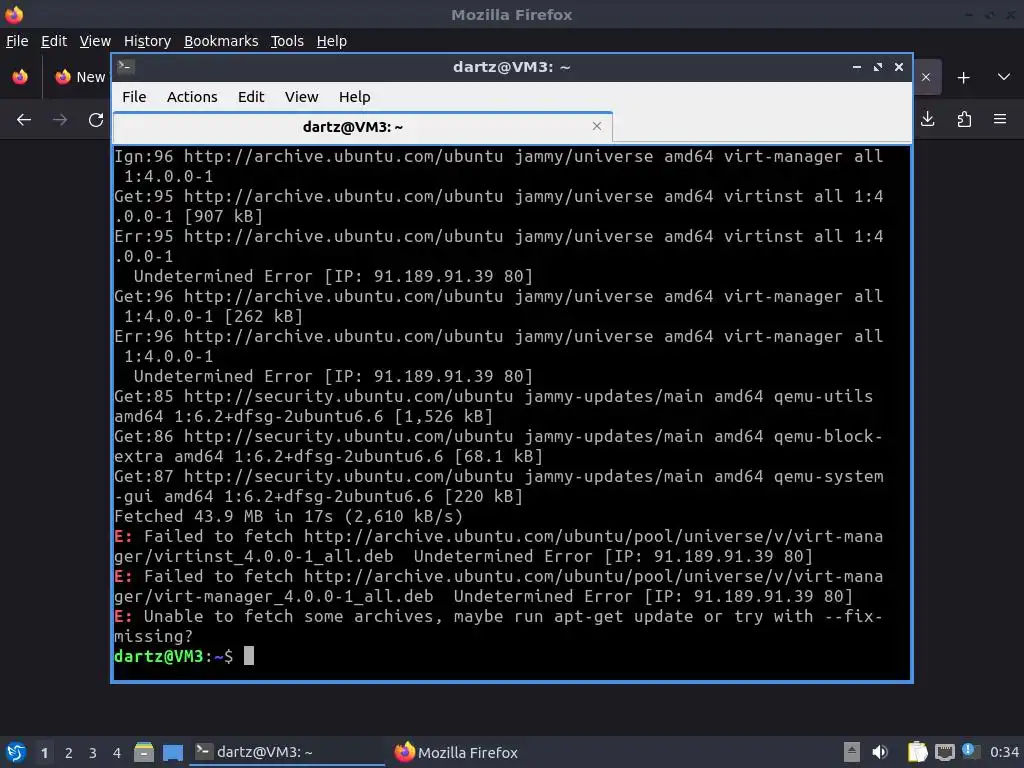The height and width of the screenshot is (768, 1024).
Task: Open Firefox View menu
Action: coord(95,41)
